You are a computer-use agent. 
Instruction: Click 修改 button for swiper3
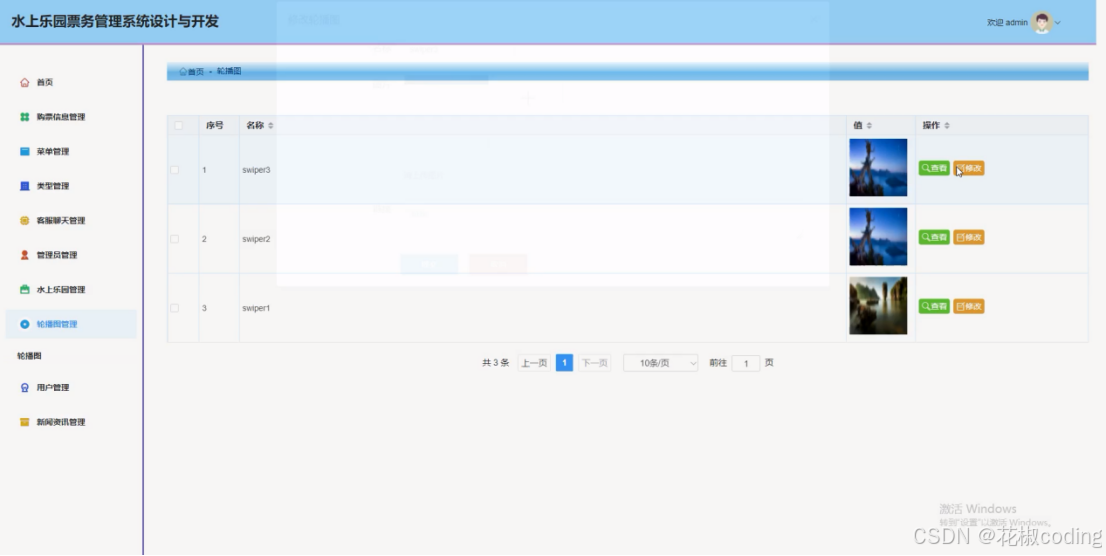968,169
